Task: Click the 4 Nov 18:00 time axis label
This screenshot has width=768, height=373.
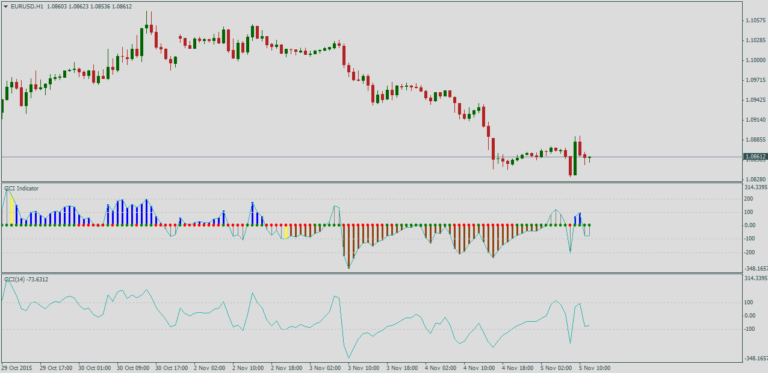Action: coord(518,367)
